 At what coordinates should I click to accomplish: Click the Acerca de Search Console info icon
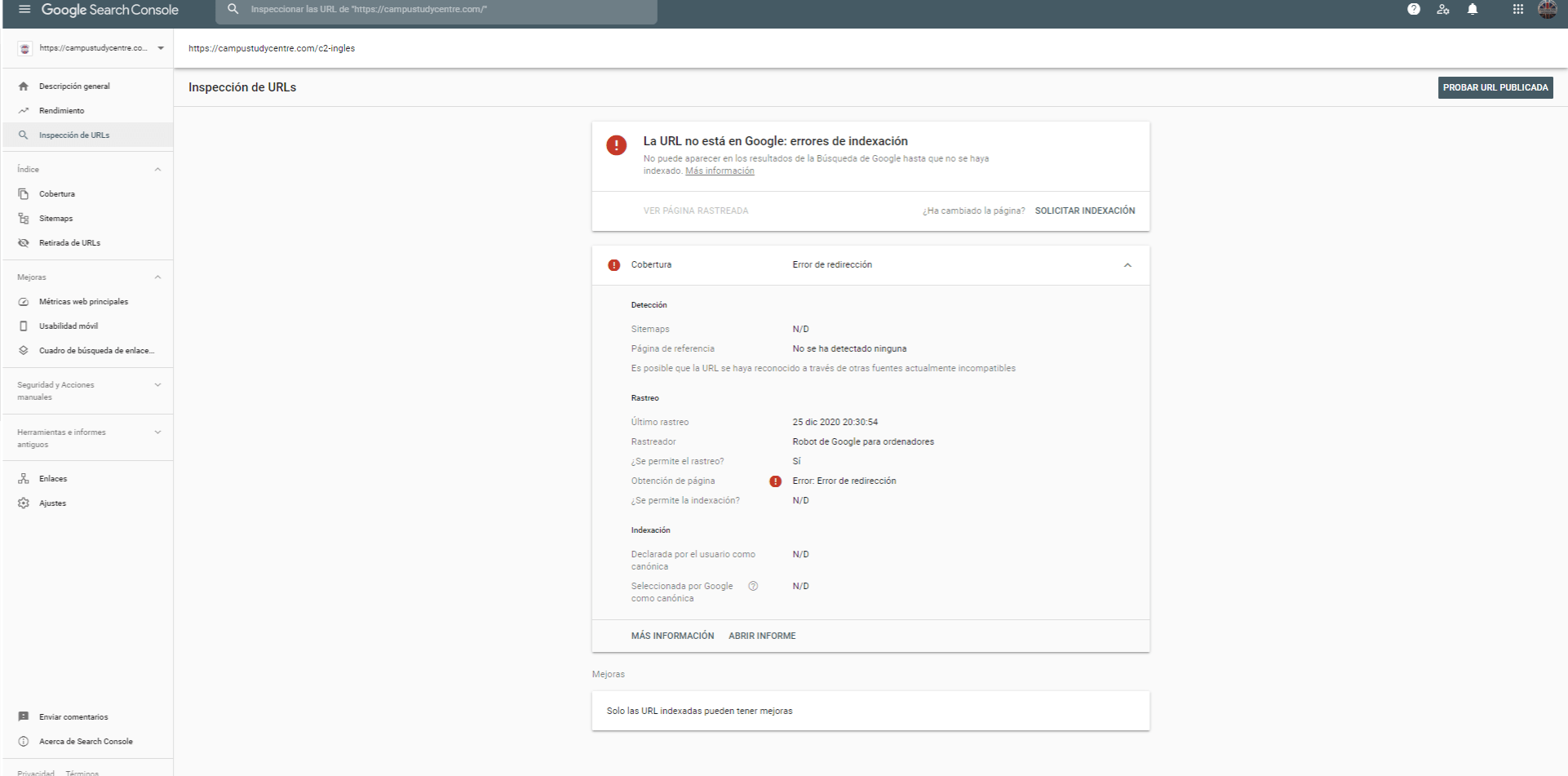(x=24, y=742)
